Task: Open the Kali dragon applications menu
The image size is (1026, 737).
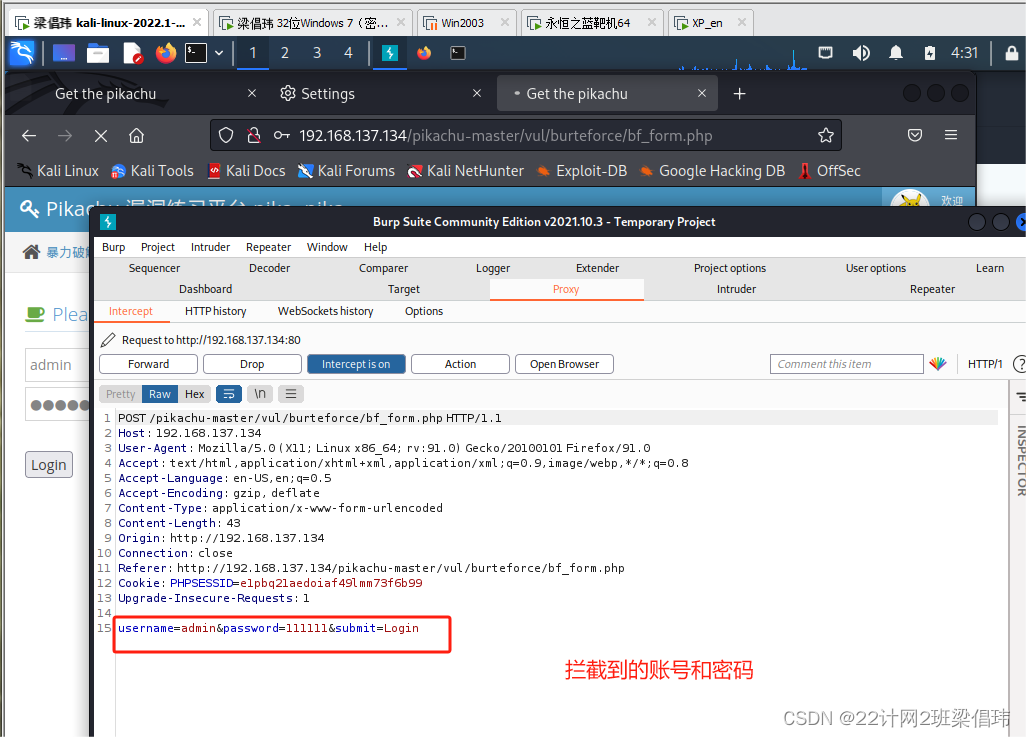Action: [x=22, y=53]
